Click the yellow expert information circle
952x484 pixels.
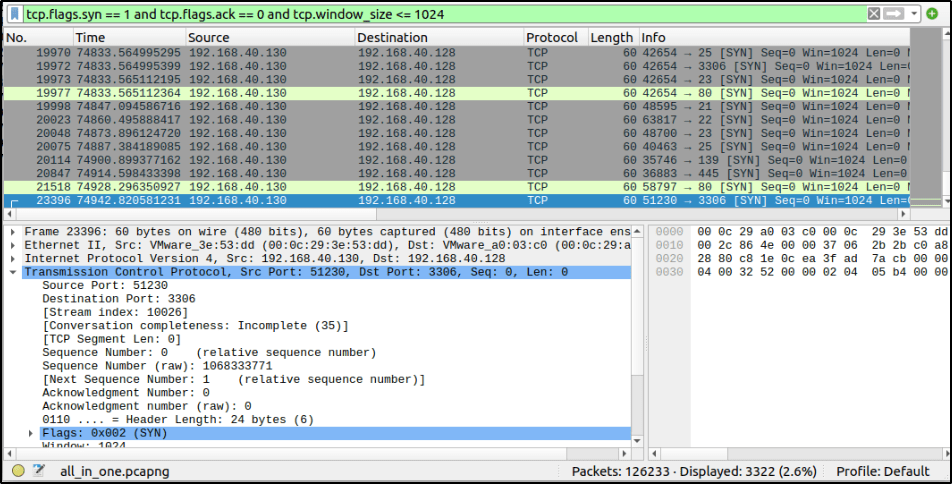(x=18, y=471)
